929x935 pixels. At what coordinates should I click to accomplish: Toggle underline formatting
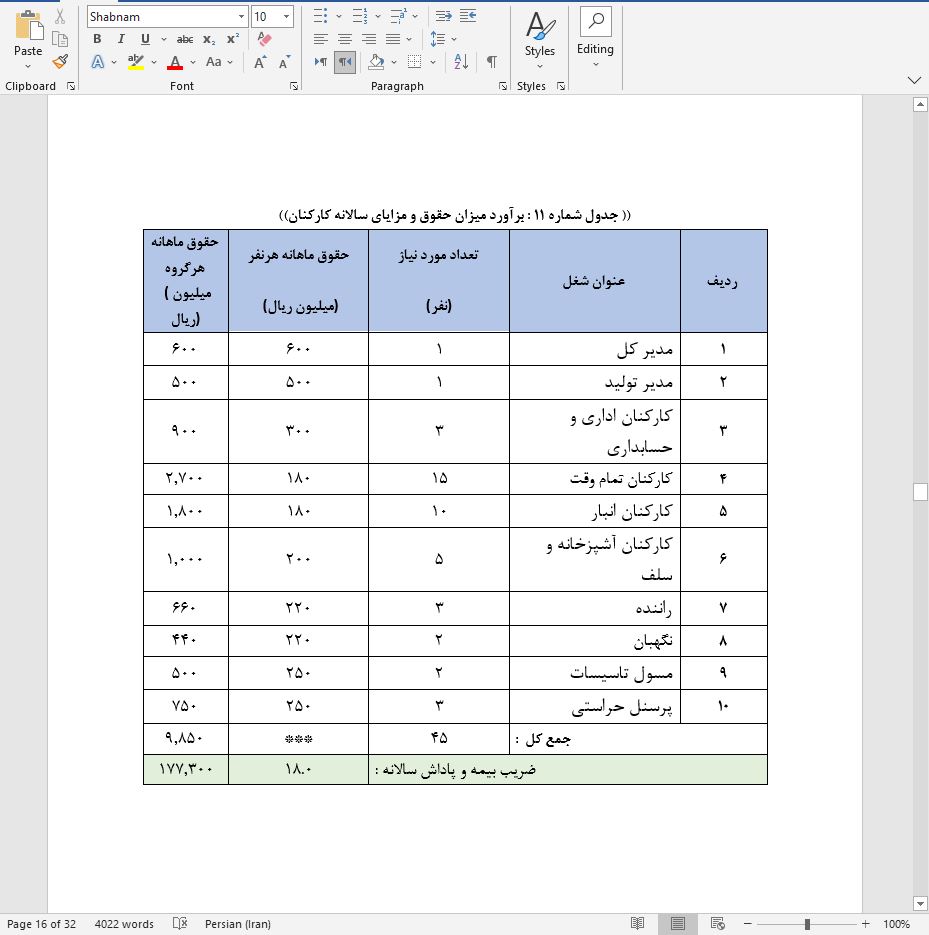point(145,39)
